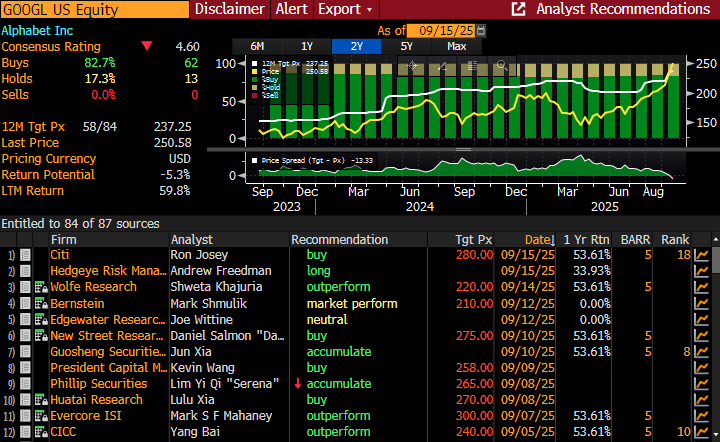Click the tan %Hold legend swatch
The width and height of the screenshot is (720, 442).
coord(255,87)
